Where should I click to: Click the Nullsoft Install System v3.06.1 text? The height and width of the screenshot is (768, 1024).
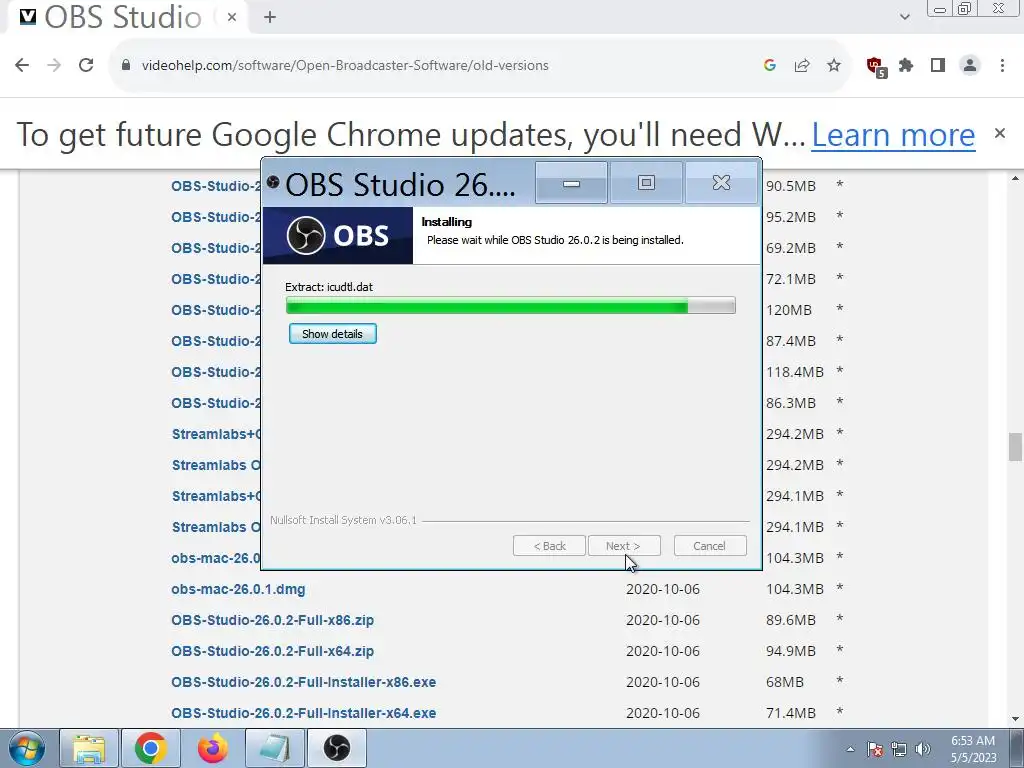344,520
